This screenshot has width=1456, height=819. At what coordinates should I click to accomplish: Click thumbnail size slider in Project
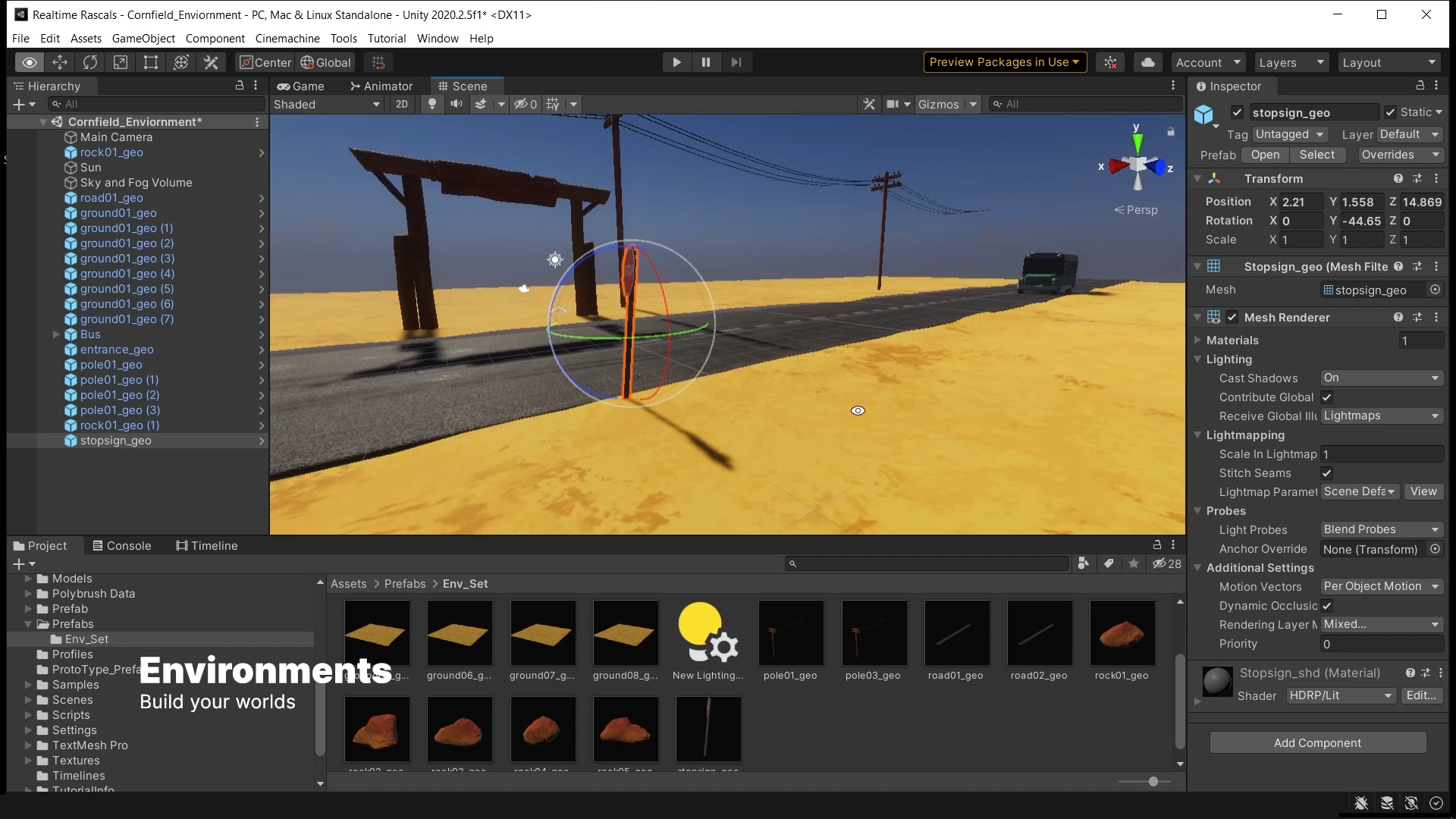click(x=1153, y=781)
